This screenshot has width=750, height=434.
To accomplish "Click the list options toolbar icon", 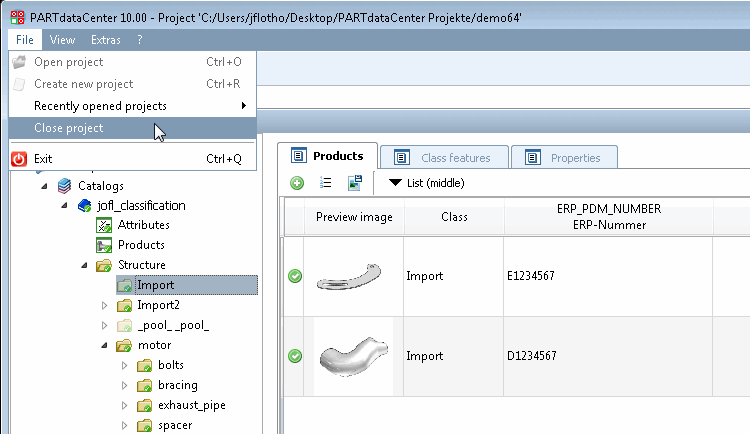I will [x=325, y=183].
